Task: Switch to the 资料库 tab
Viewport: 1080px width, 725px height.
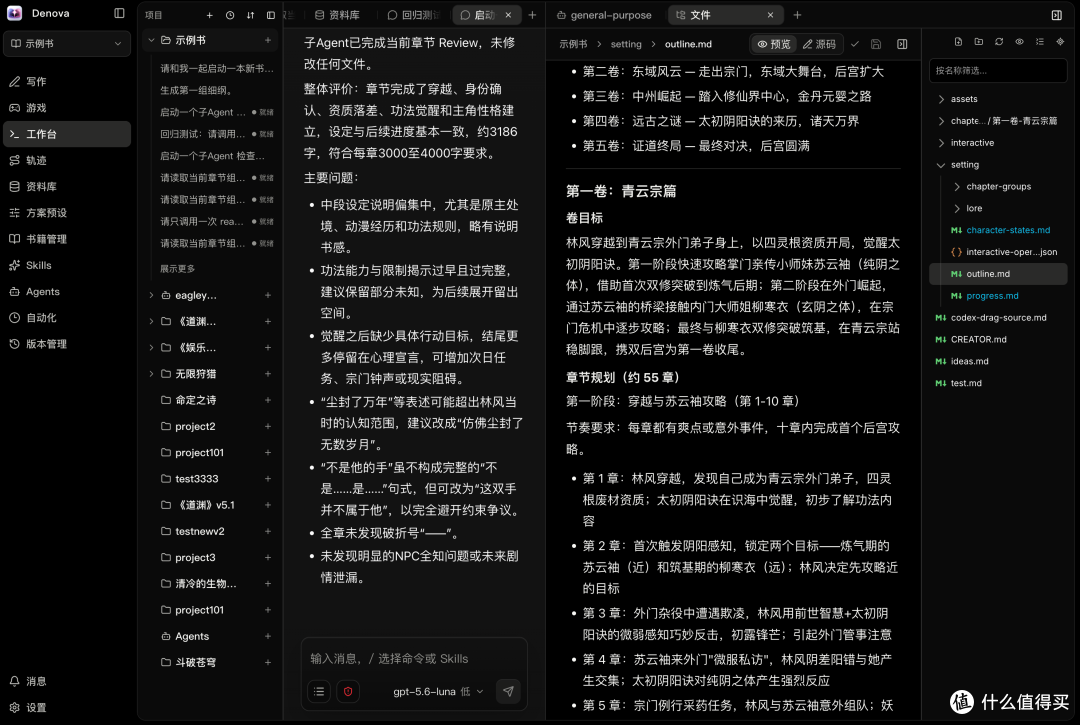Action: [x=338, y=15]
